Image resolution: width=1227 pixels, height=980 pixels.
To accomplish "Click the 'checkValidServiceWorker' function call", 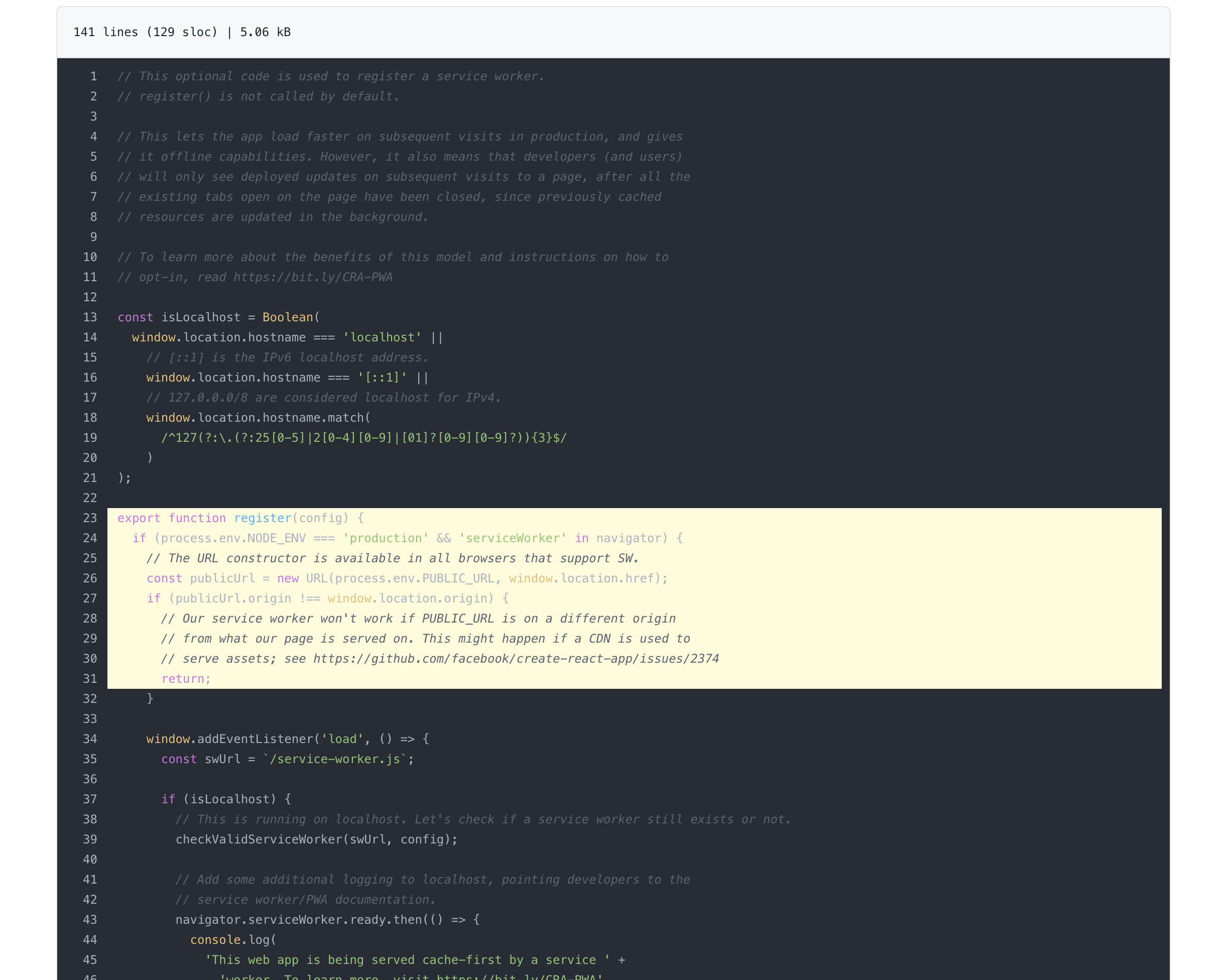I will click(260, 839).
